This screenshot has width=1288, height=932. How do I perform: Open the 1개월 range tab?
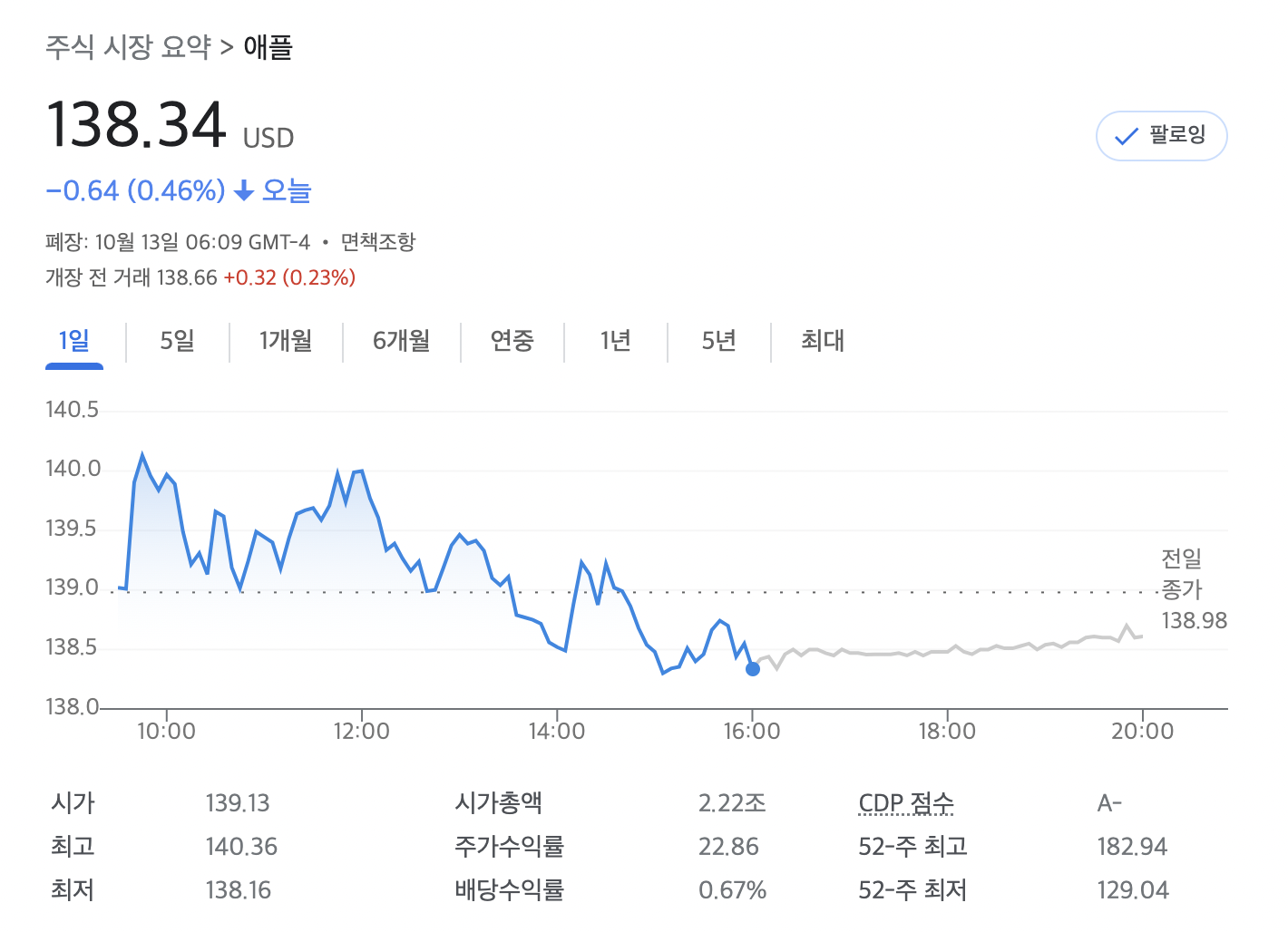click(286, 342)
